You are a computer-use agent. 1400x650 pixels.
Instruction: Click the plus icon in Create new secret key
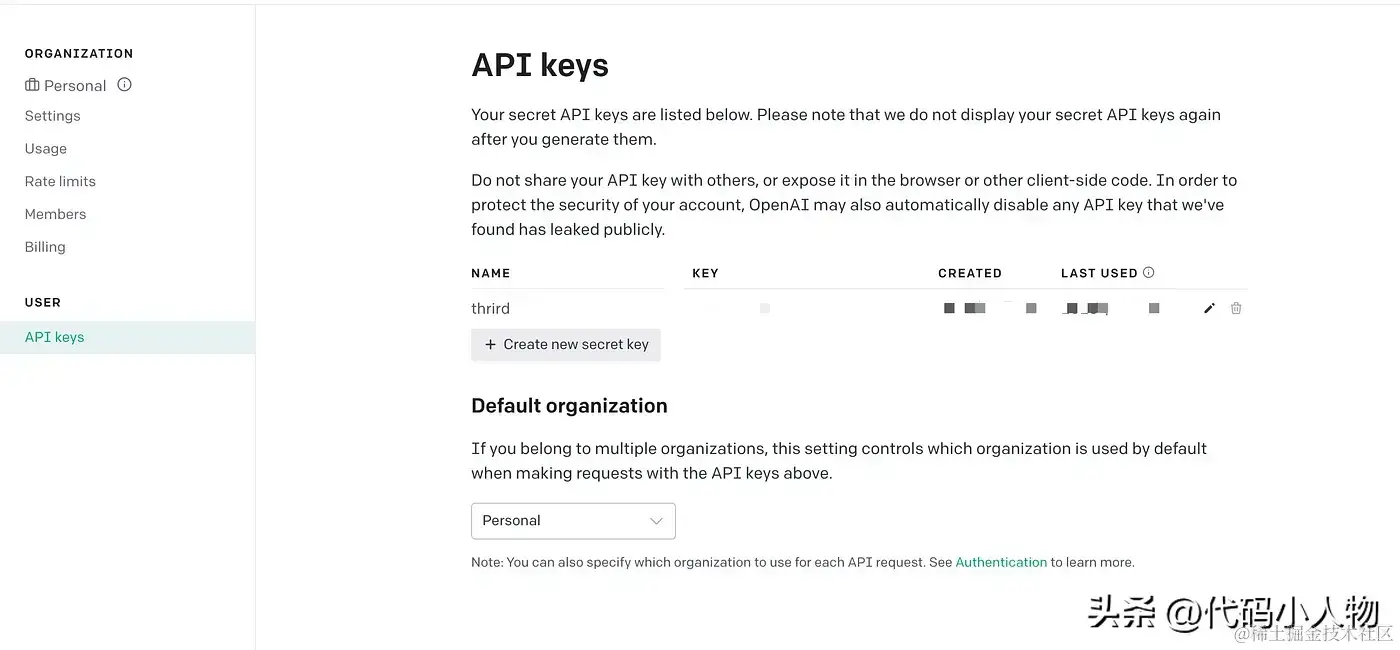(x=490, y=344)
